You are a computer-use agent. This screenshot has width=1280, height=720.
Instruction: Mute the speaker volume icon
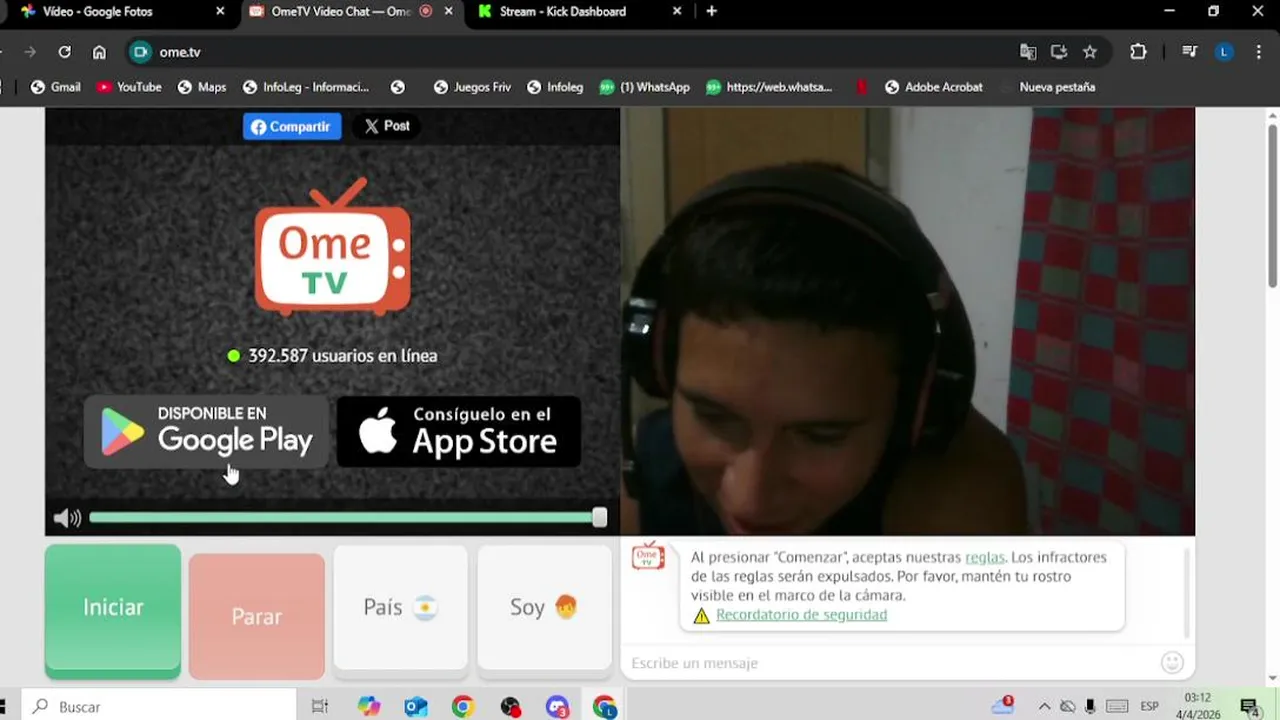pos(67,518)
